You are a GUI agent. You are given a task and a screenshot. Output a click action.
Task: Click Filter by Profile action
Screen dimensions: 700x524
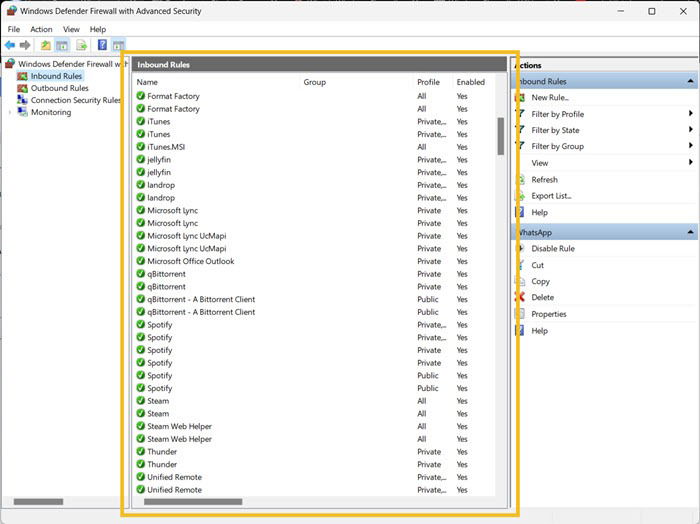click(558, 114)
